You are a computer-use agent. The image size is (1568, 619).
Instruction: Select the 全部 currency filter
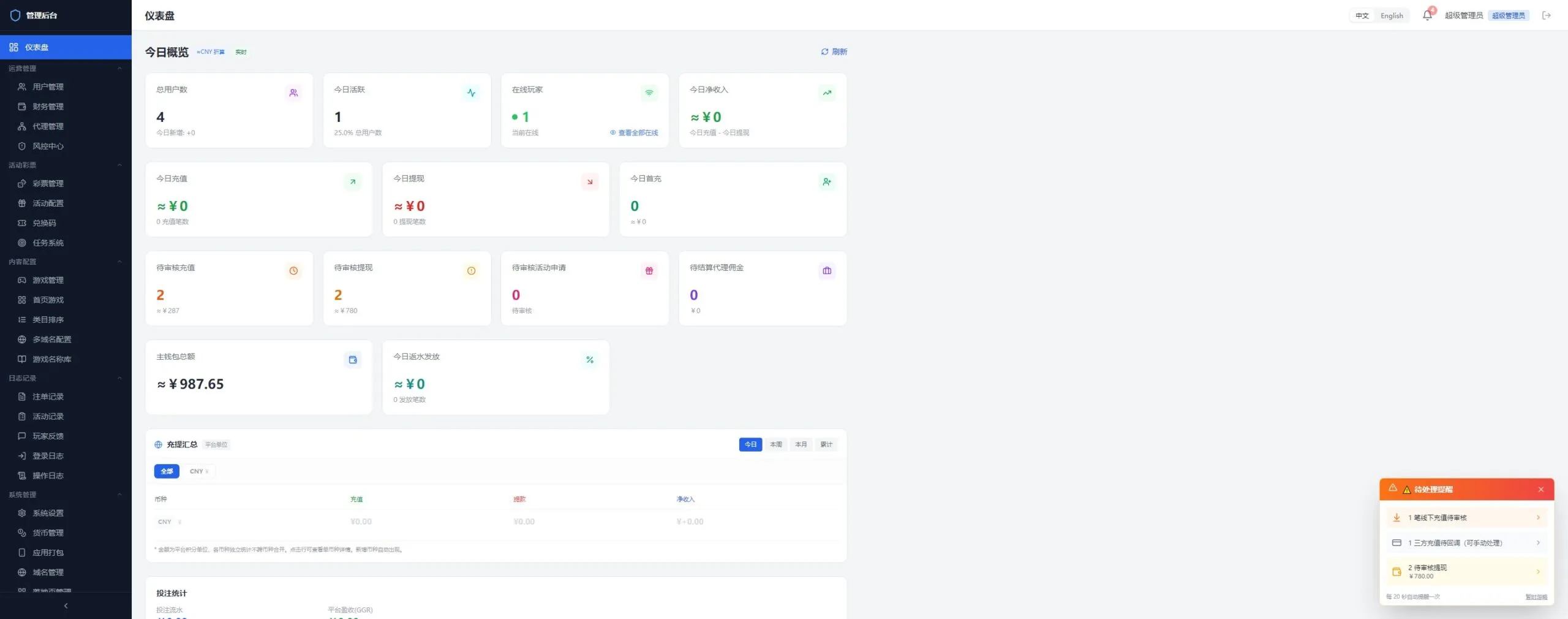(167, 471)
